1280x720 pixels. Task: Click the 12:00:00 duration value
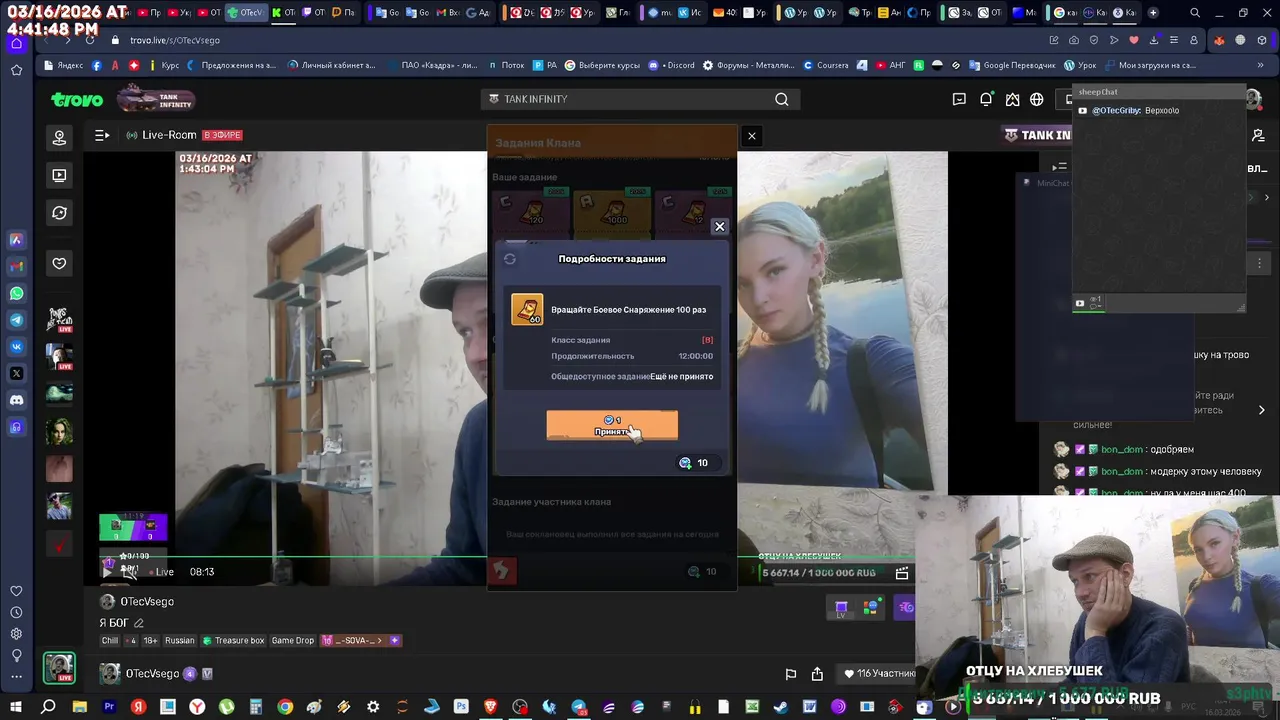coord(696,356)
